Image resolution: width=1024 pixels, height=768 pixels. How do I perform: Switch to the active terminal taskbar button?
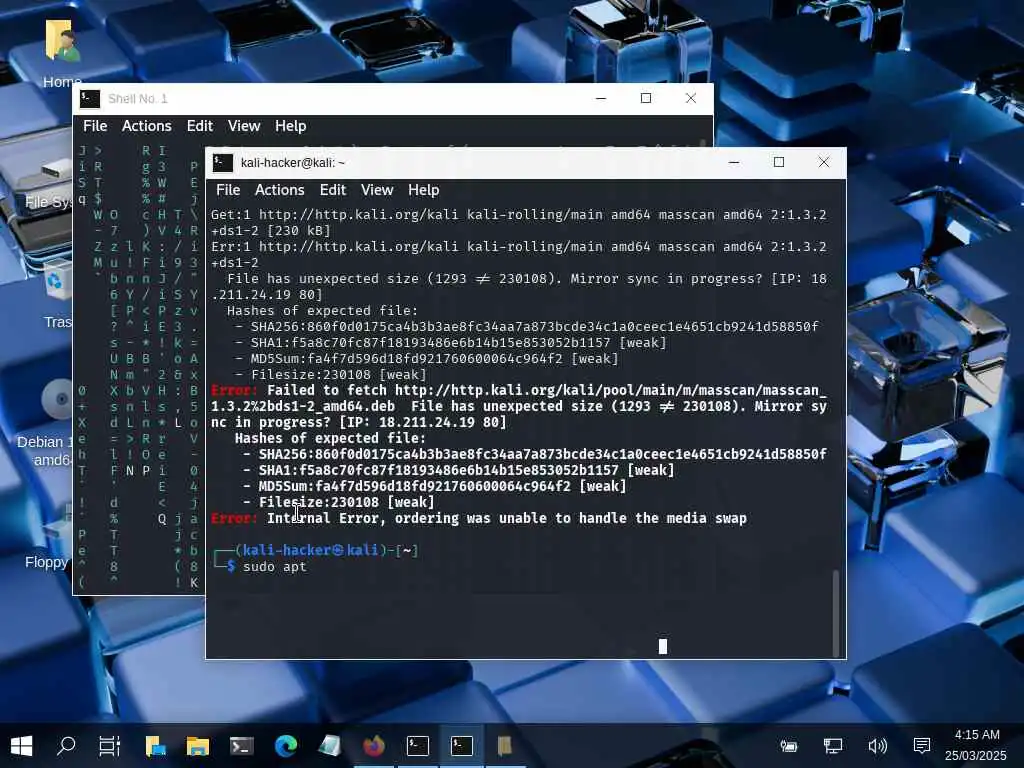pyautogui.click(x=462, y=746)
